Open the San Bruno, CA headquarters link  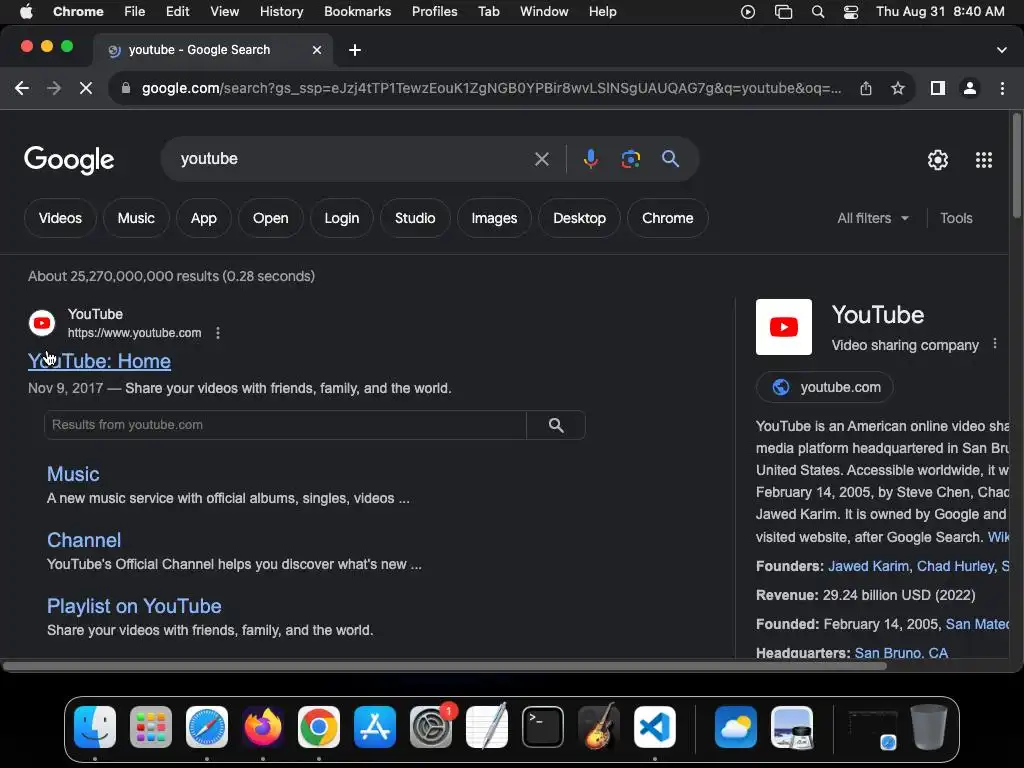tap(901, 652)
